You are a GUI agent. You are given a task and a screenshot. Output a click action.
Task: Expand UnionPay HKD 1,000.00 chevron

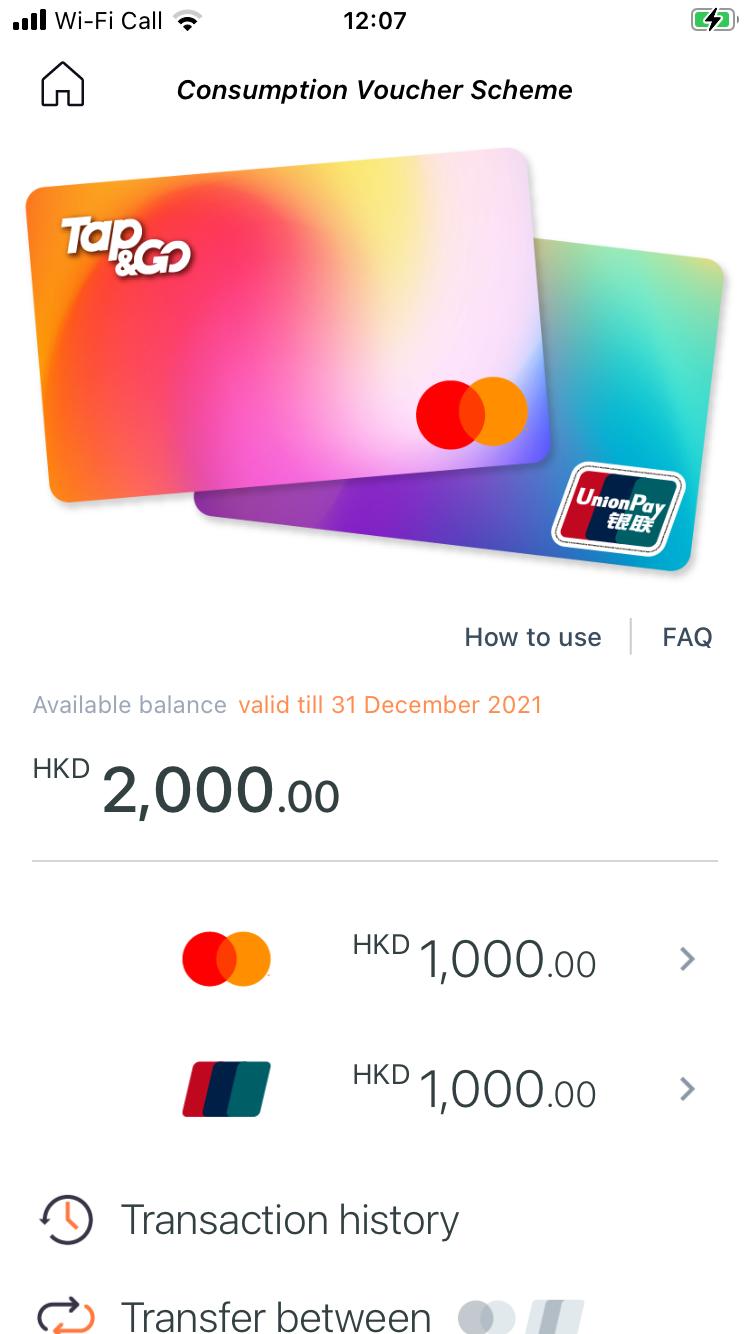(687, 1088)
